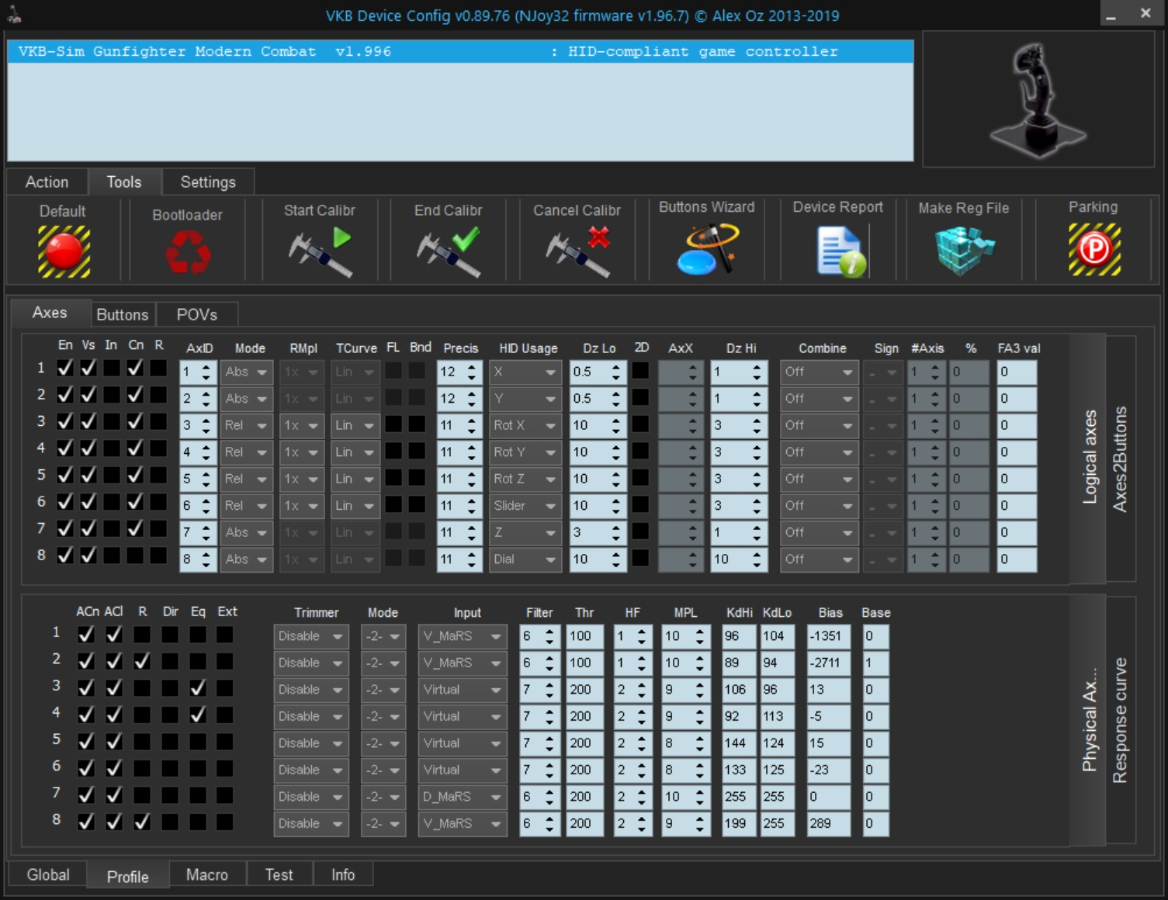Launch Bootloader mode via recycle icon

click(x=188, y=252)
